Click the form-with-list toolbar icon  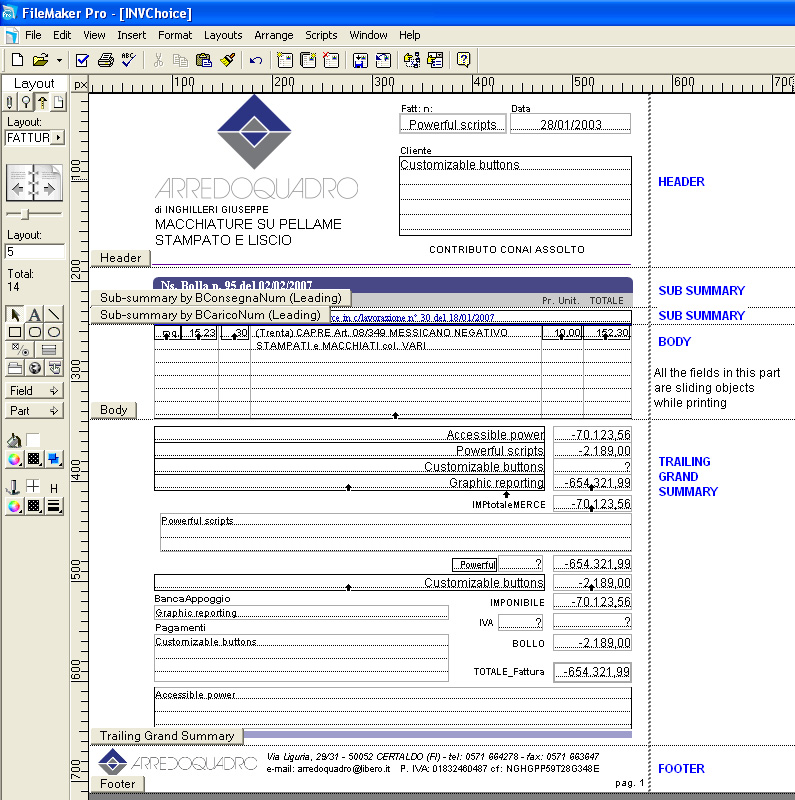coord(435,60)
